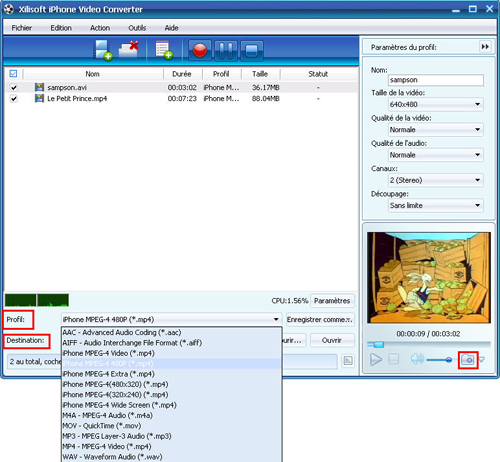
Task: Select M4A - MPEG-4 Audio profile
Action: click(x=172, y=415)
